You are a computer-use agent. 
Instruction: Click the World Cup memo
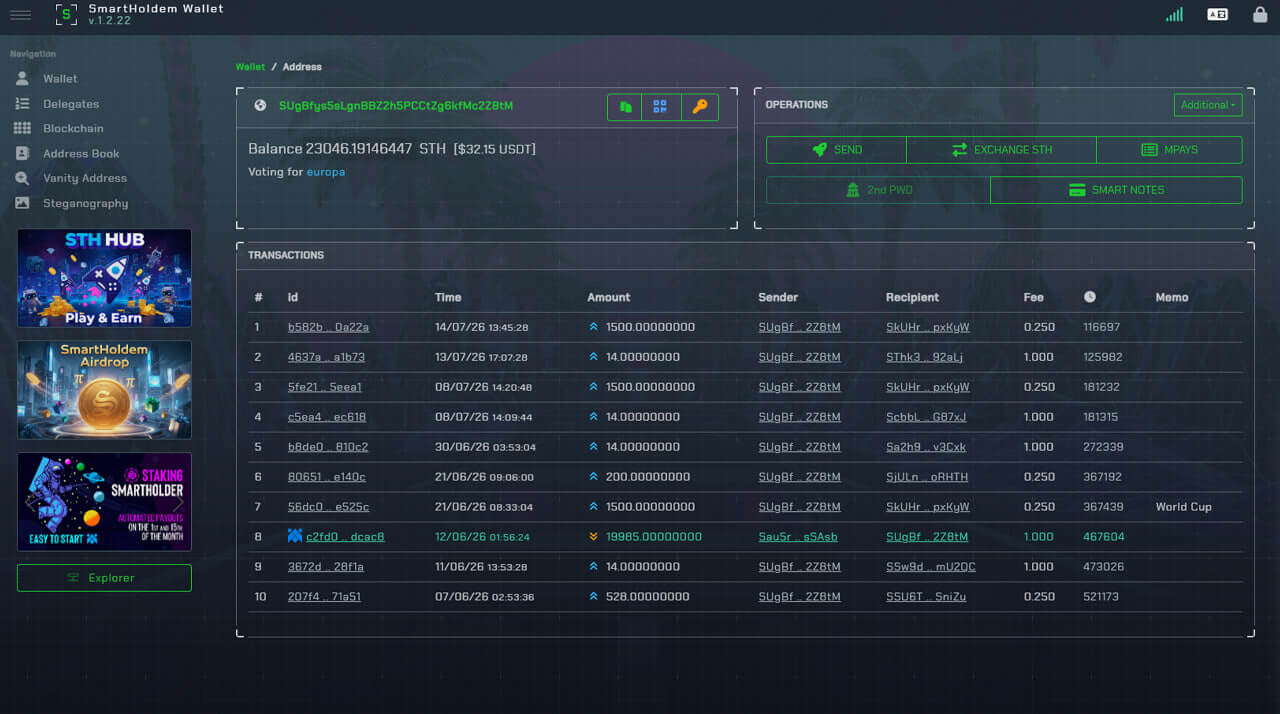pos(1183,507)
